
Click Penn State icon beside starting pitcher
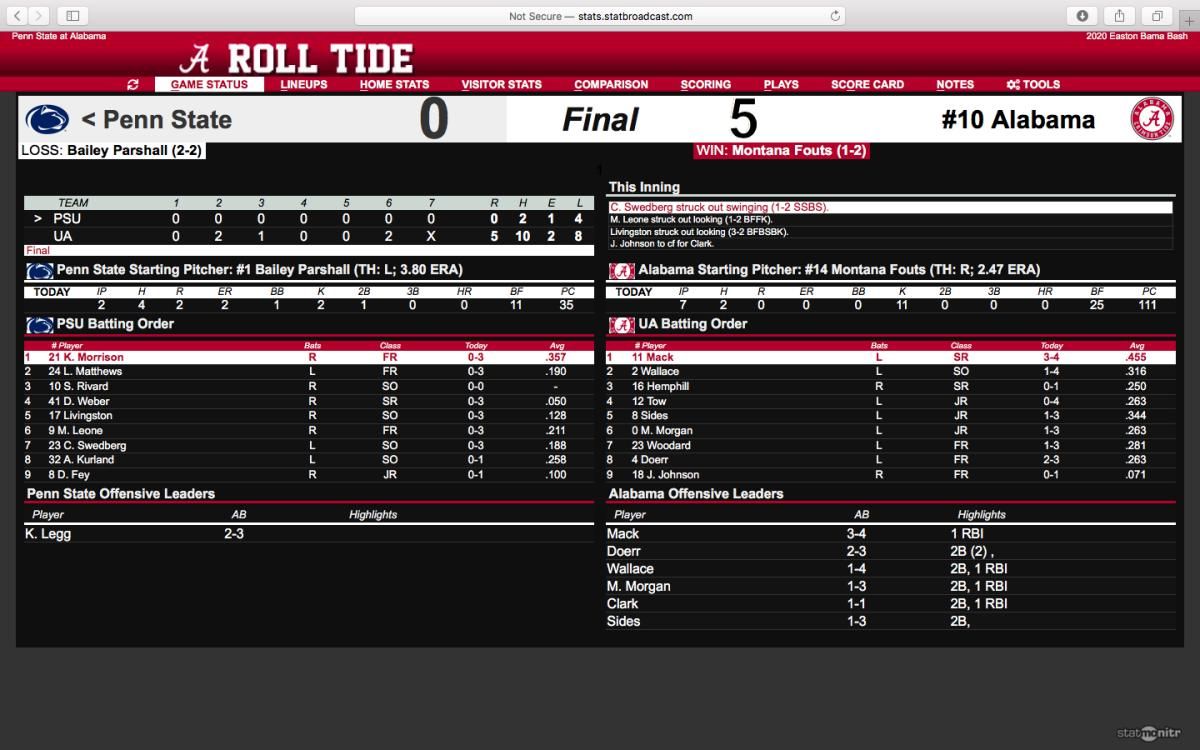[40, 270]
